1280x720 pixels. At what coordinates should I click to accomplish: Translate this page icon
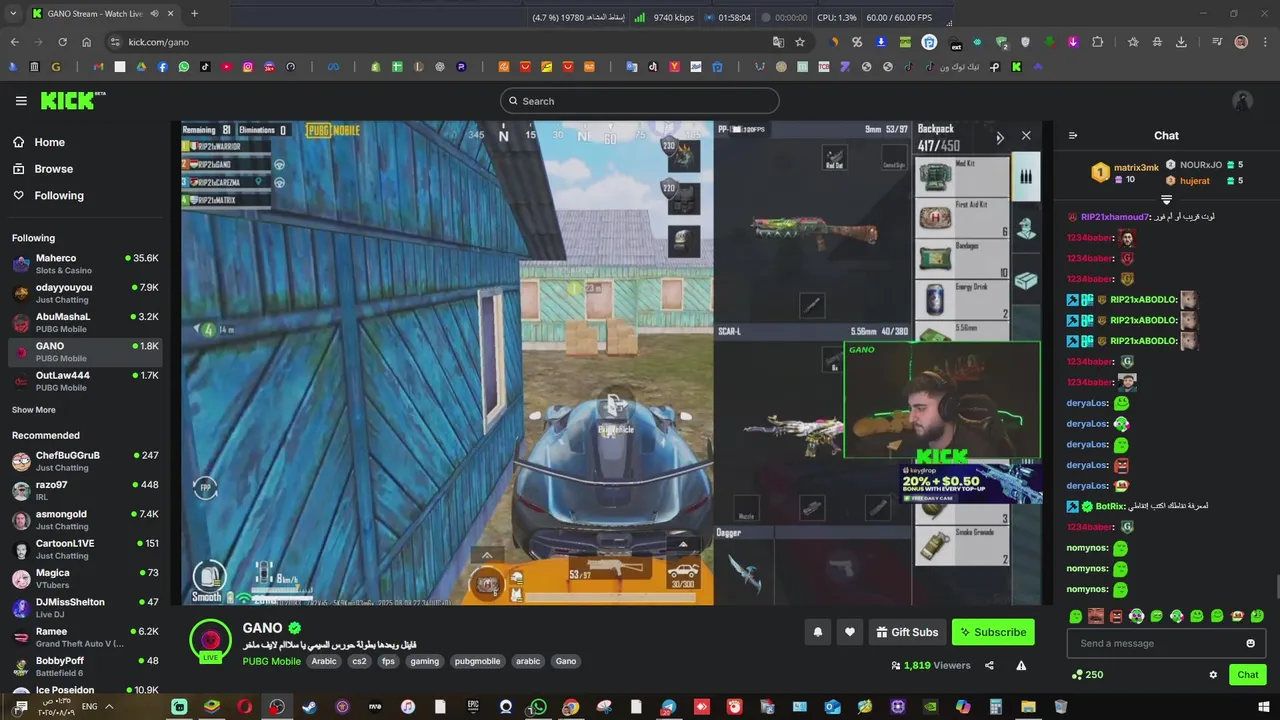point(778,42)
